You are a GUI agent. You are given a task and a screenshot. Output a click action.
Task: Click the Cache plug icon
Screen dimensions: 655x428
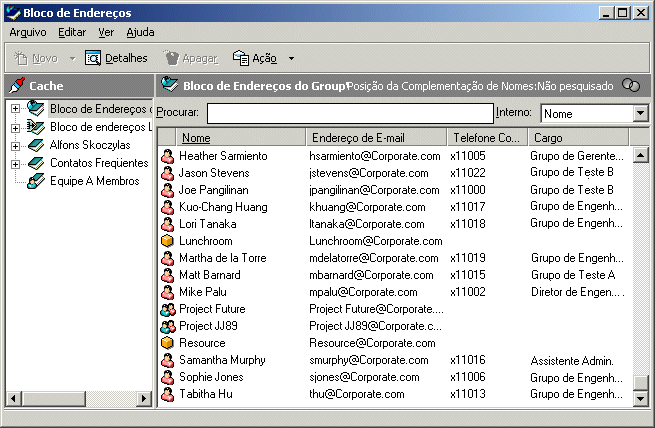point(17,86)
